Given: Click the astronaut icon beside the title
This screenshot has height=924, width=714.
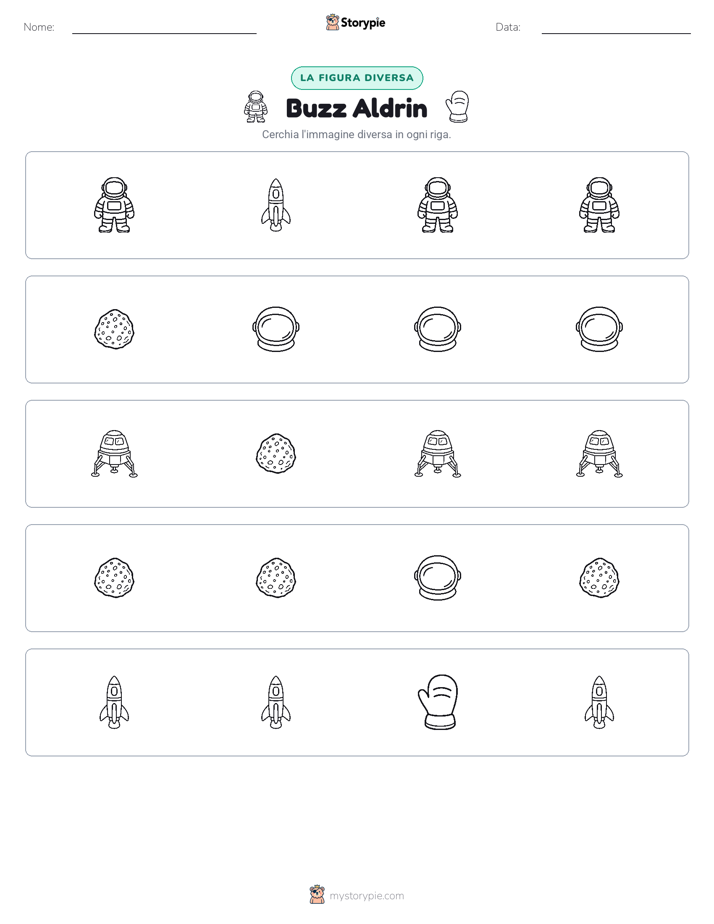Looking at the screenshot, I should point(256,107).
